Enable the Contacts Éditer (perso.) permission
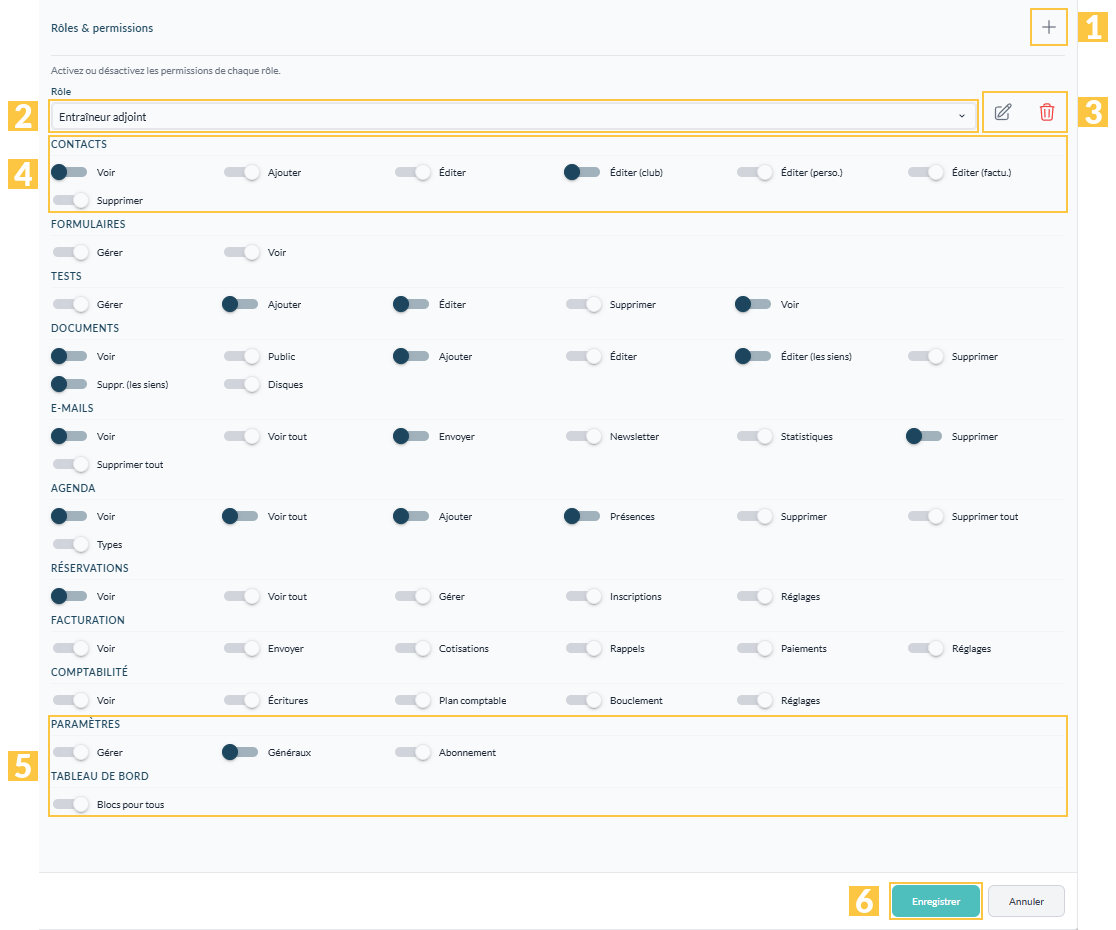 coord(754,172)
